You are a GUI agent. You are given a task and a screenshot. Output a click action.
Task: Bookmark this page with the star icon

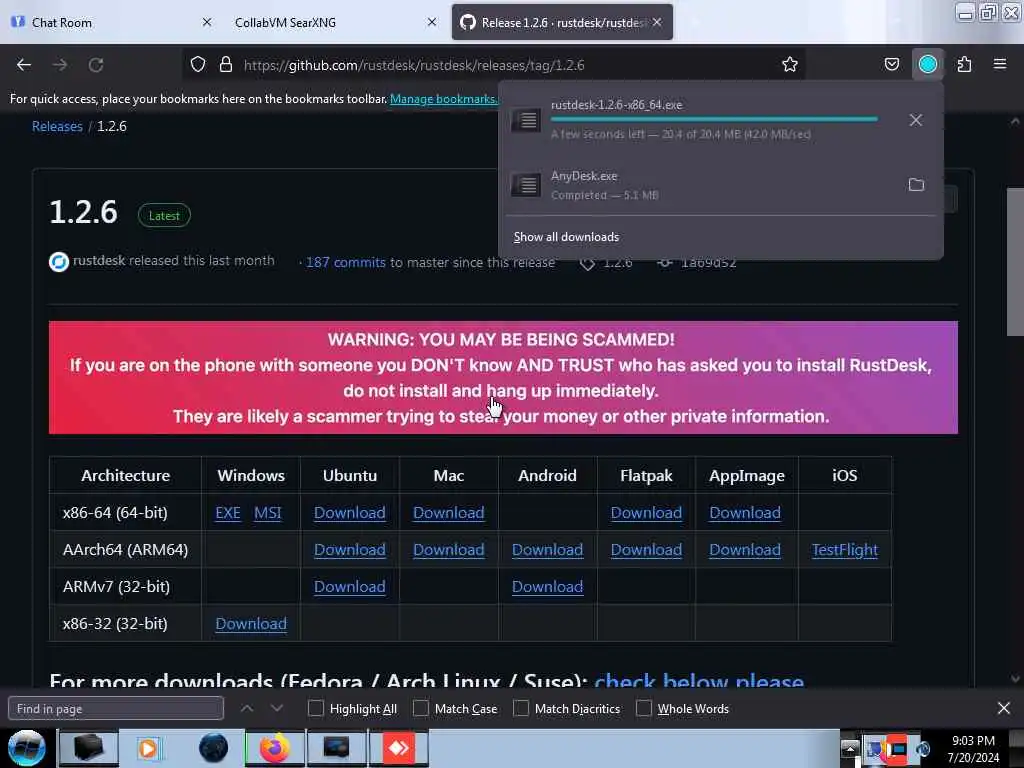click(x=790, y=65)
